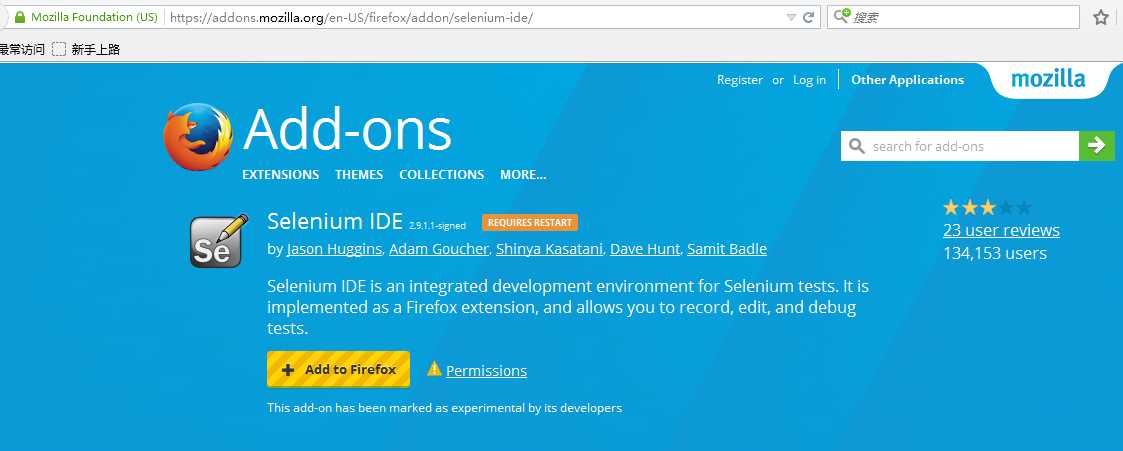
Task: Click the version 2.9.1.1-signed text
Action: coord(438,226)
